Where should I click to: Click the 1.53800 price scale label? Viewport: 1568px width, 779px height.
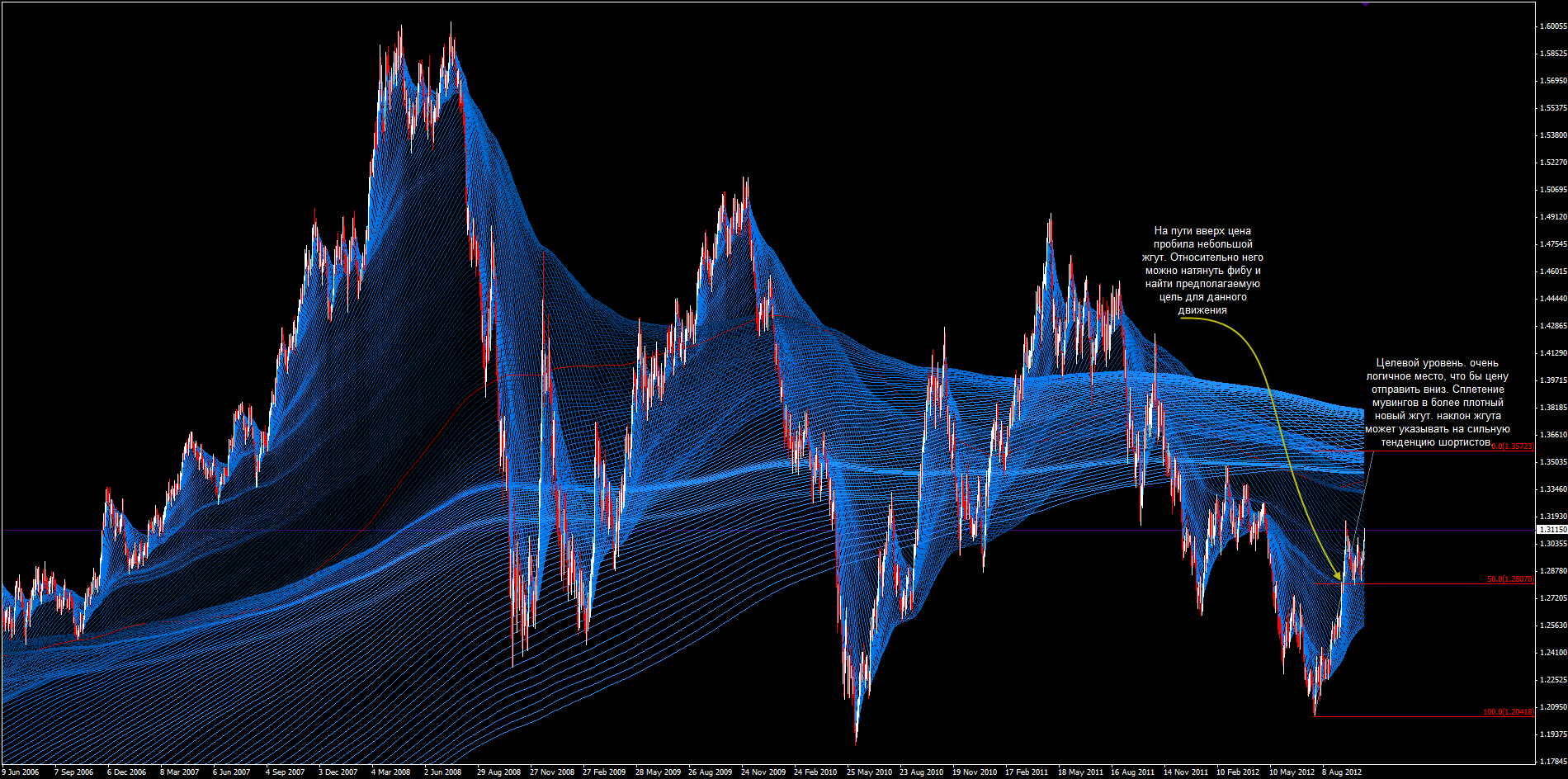click(1553, 135)
